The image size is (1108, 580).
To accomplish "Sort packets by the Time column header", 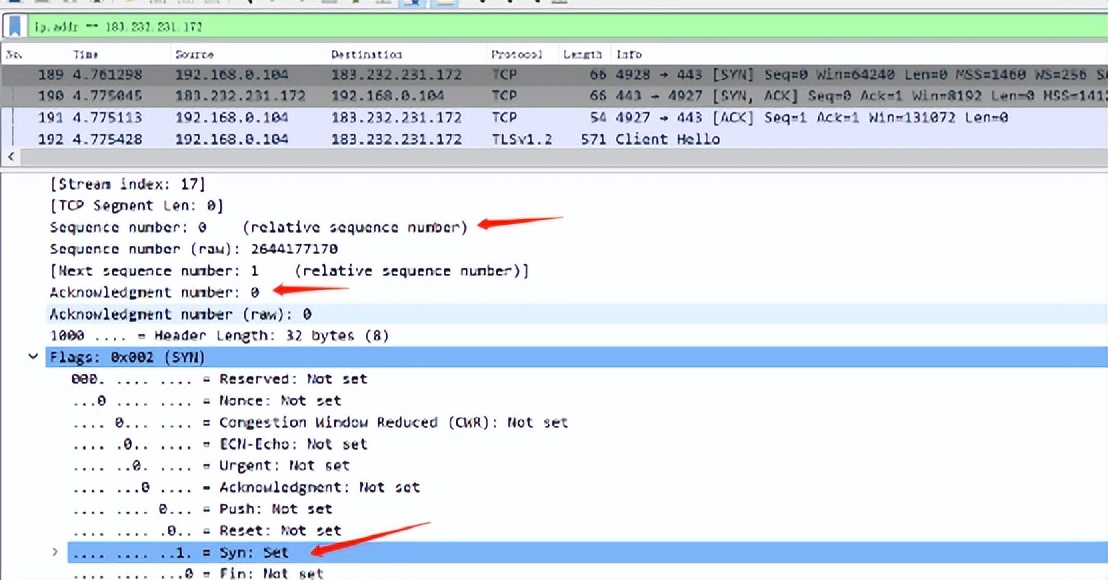I will [x=86, y=54].
